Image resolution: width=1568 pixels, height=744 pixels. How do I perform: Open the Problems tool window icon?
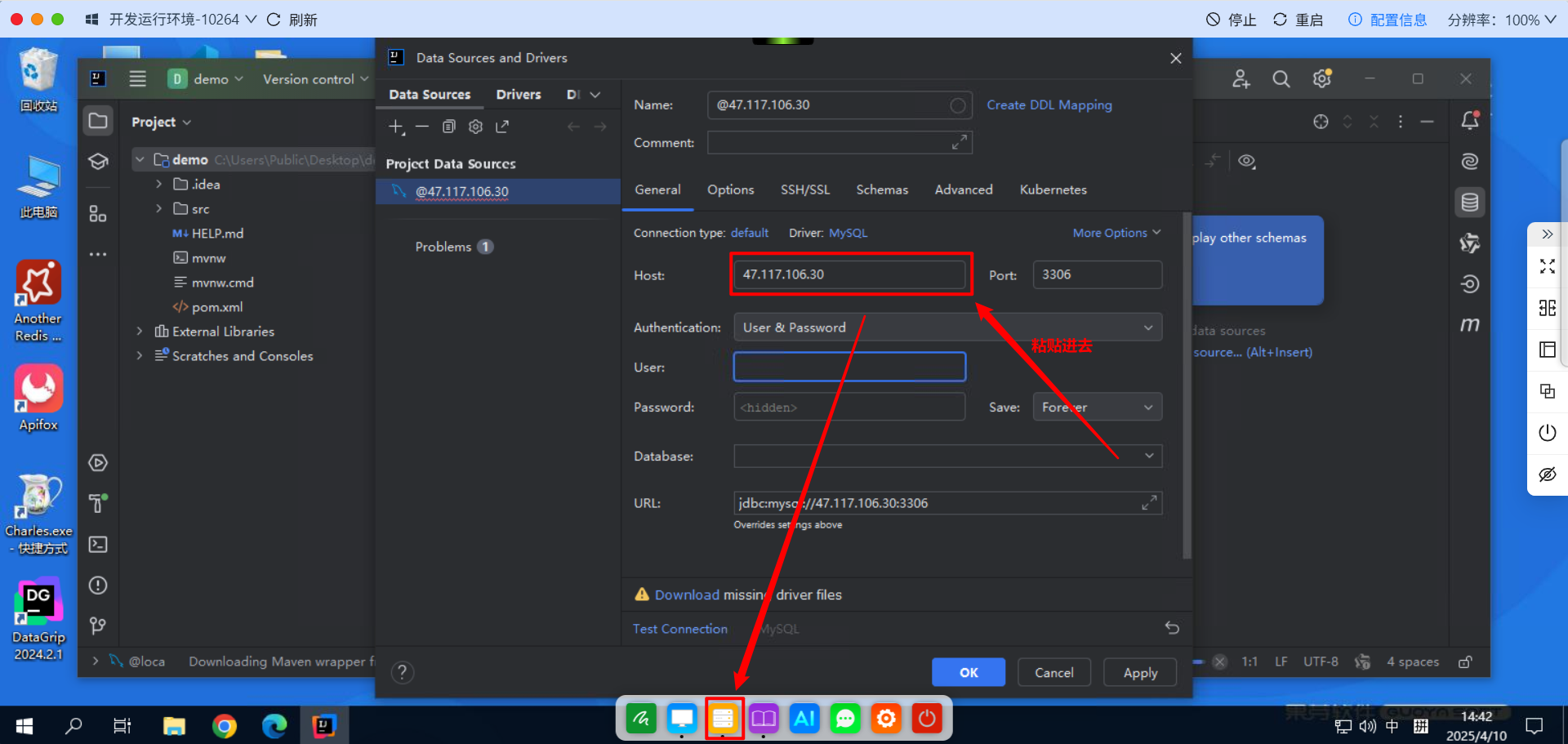click(98, 586)
